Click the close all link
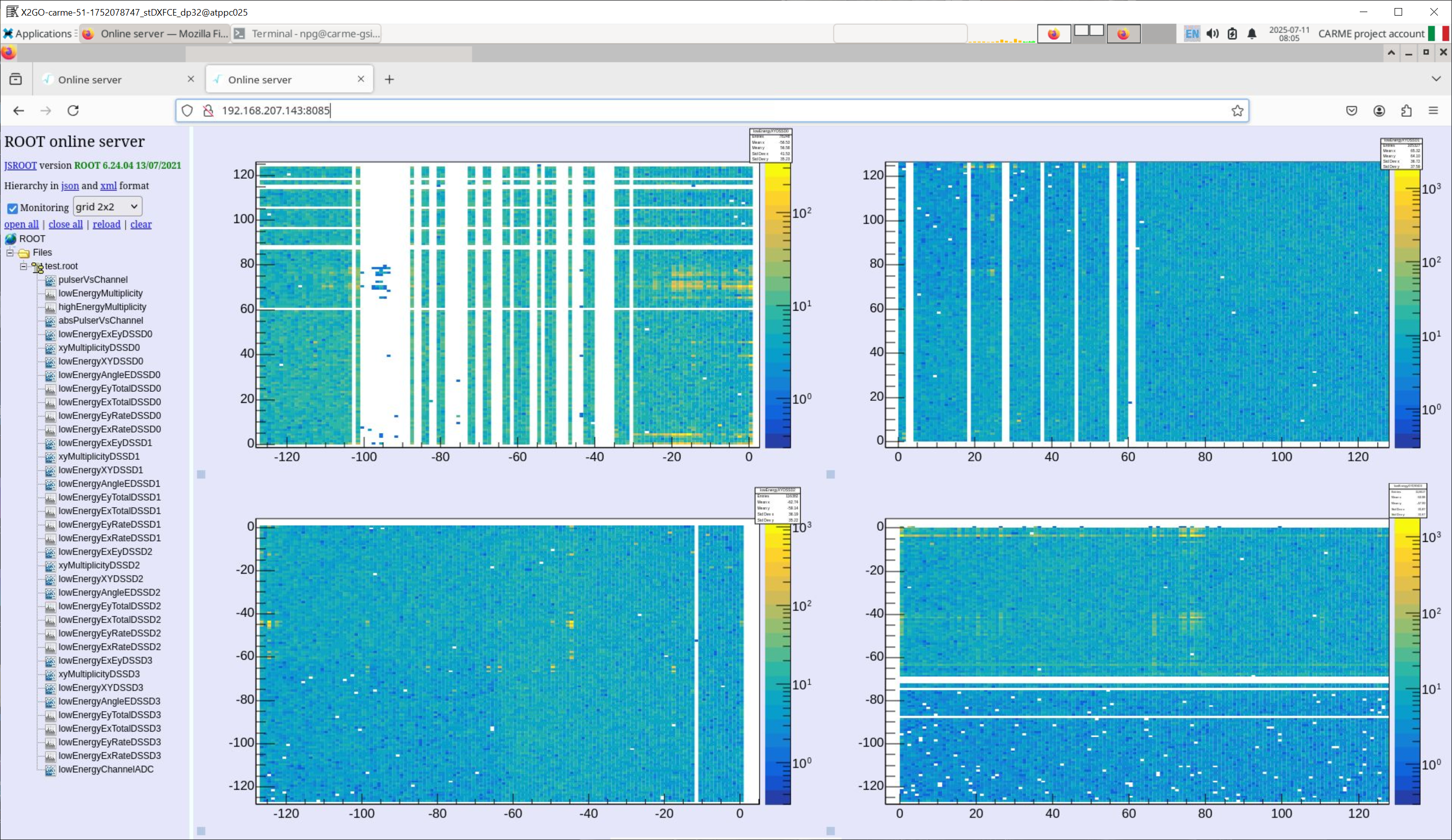 tap(65, 224)
